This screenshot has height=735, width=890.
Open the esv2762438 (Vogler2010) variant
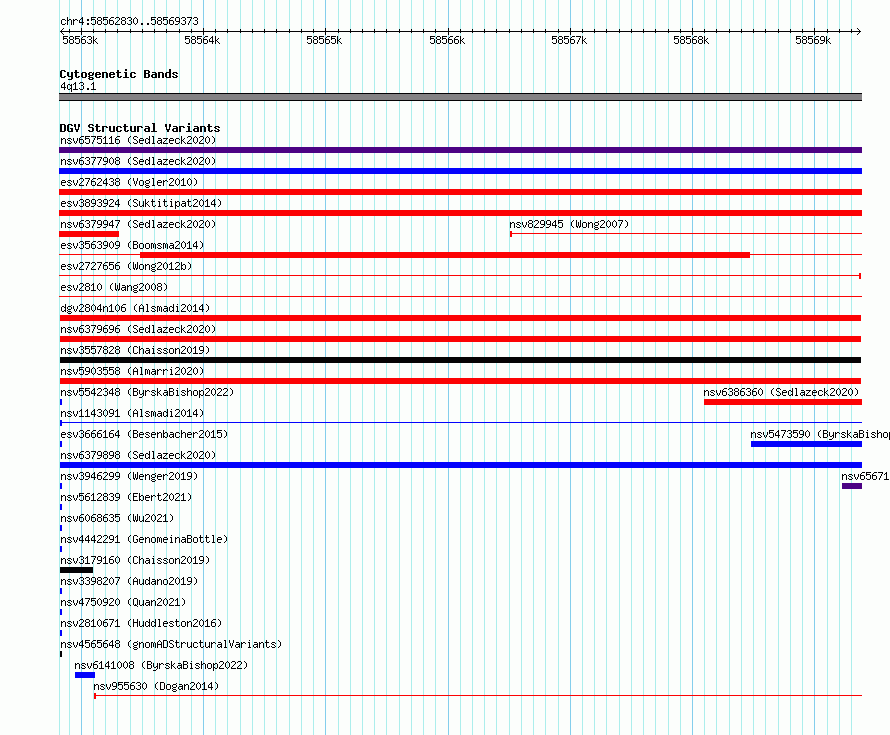[129, 182]
